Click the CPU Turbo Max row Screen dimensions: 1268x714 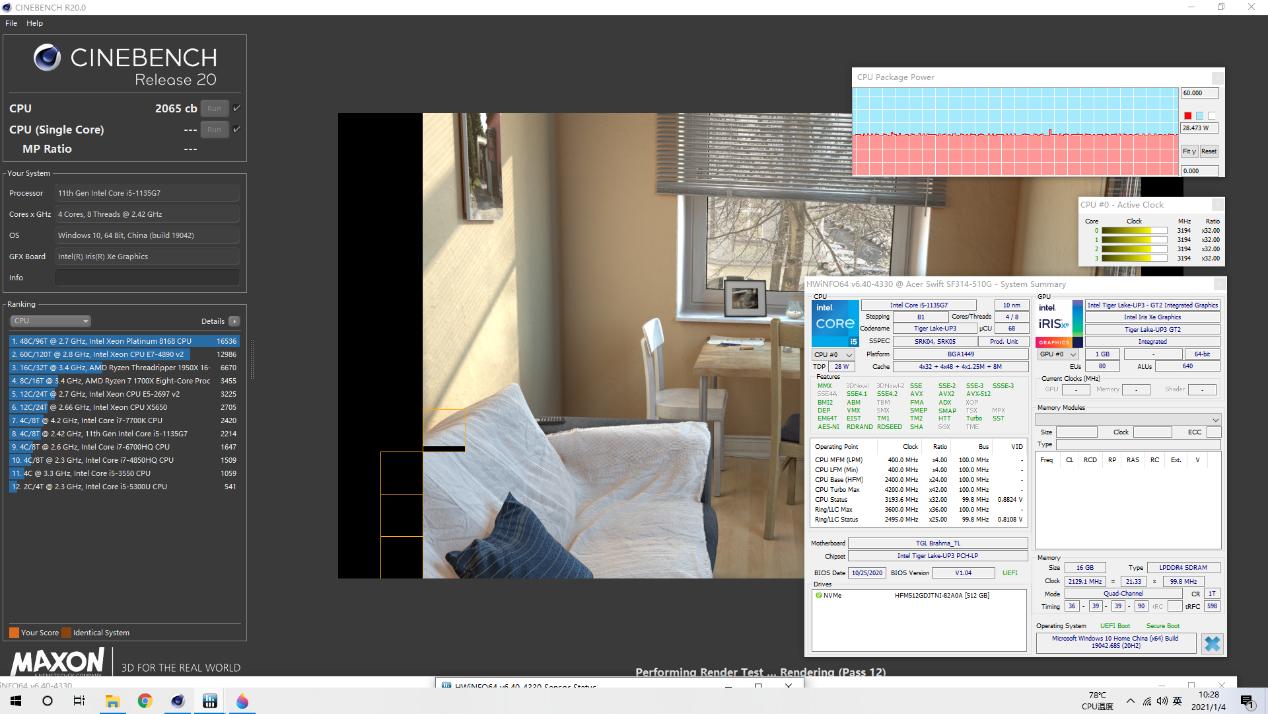(x=919, y=489)
